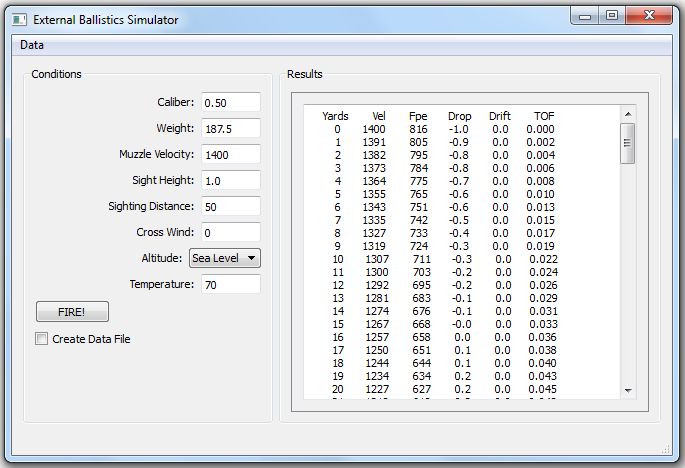This screenshot has height=468, width=685.
Task: Click energy value 627 at 20 yards
Action: click(422, 389)
